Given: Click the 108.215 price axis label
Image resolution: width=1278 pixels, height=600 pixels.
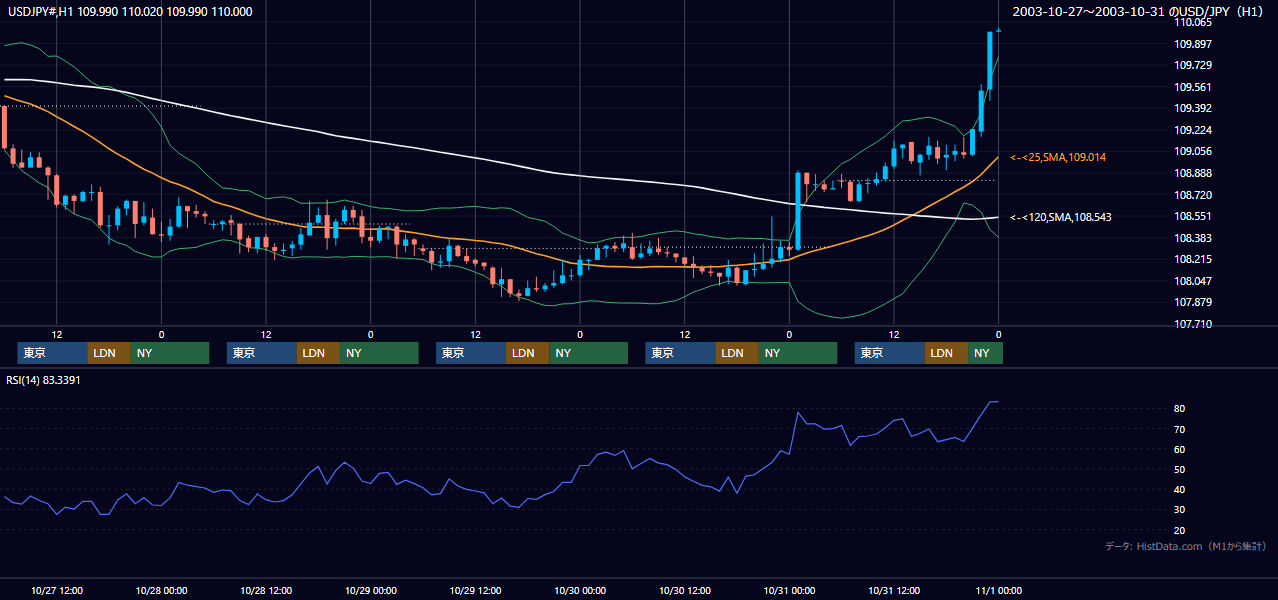Looking at the screenshot, I should click(1193, 259).
